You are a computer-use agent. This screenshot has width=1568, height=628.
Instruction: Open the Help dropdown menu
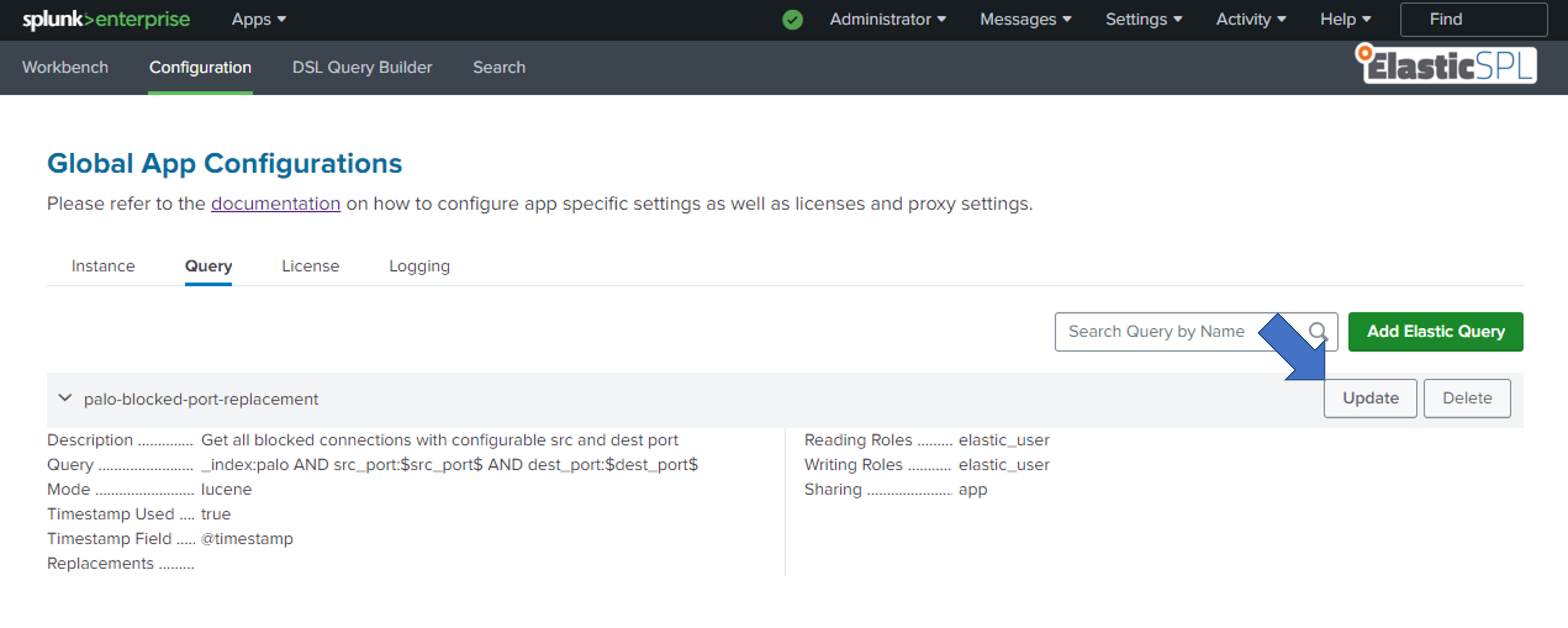coord(1345,19)
